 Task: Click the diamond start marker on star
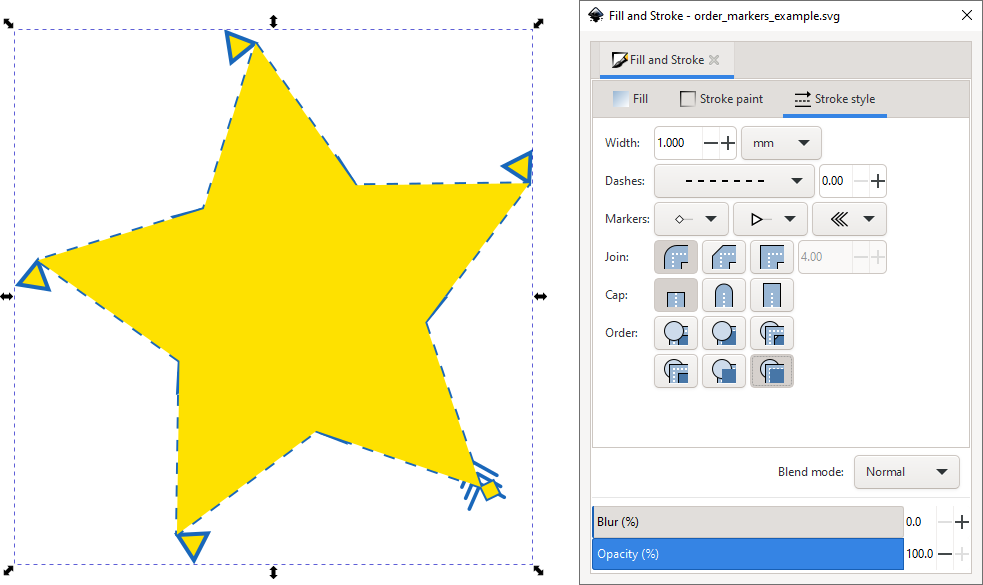489,488
